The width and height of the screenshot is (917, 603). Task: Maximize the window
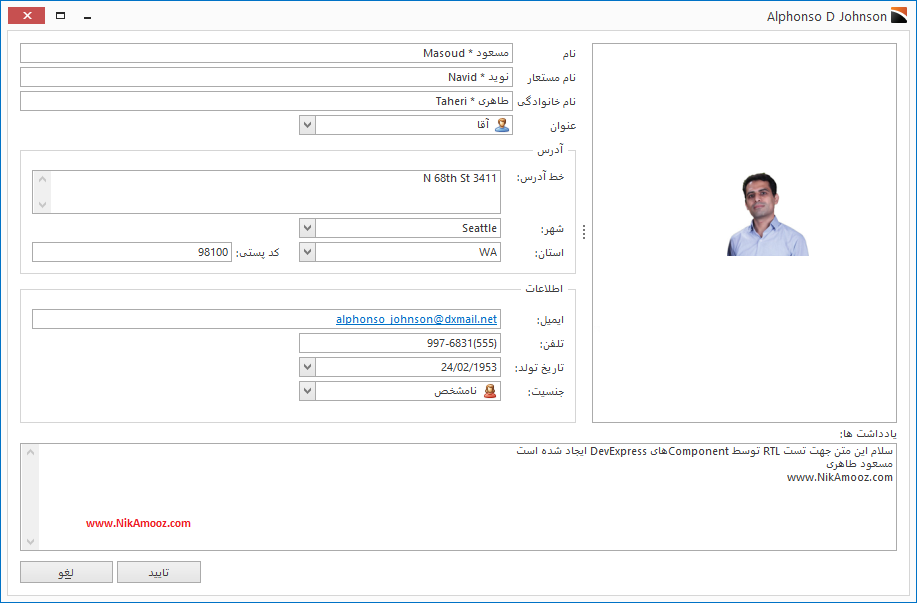point(61,16)
